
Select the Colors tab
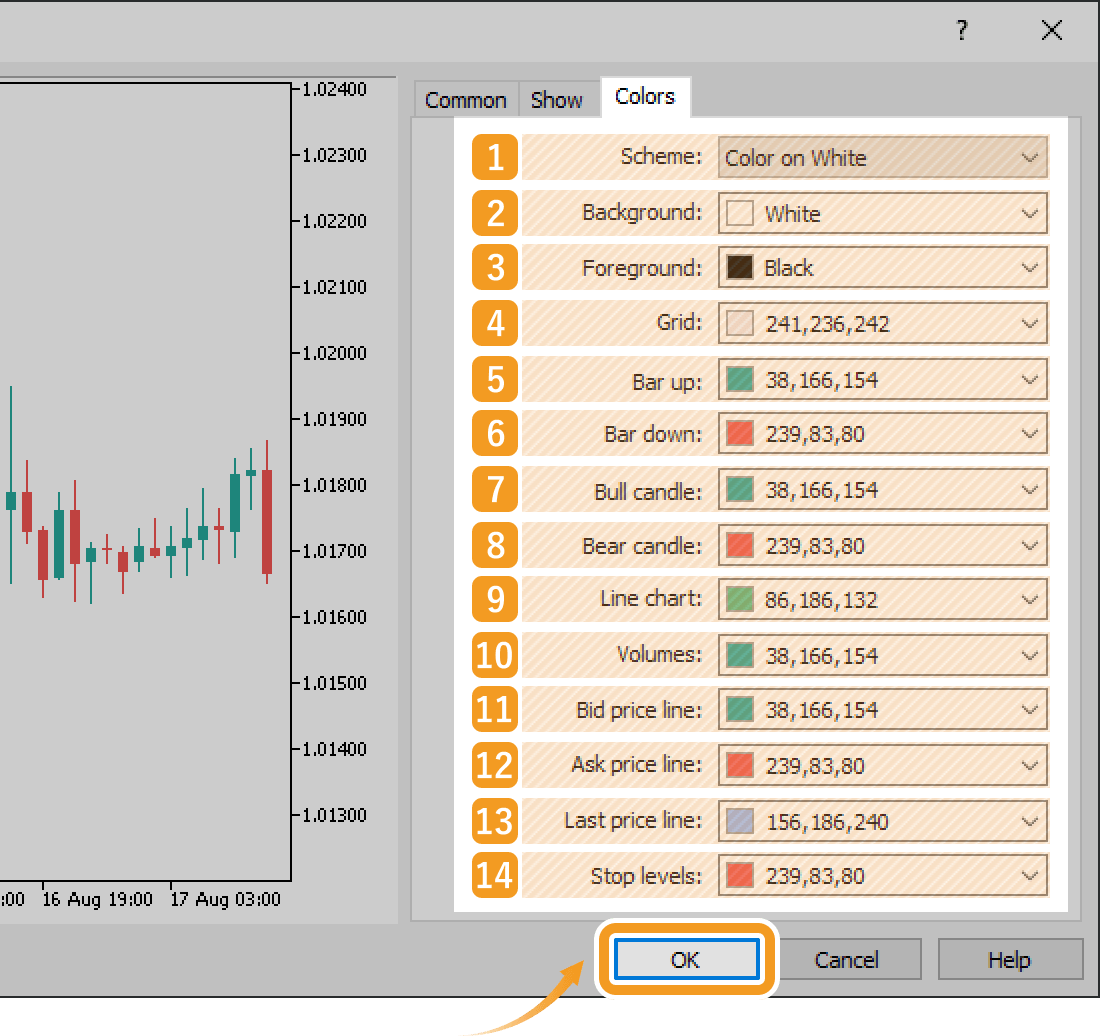[x=645, y=97]
